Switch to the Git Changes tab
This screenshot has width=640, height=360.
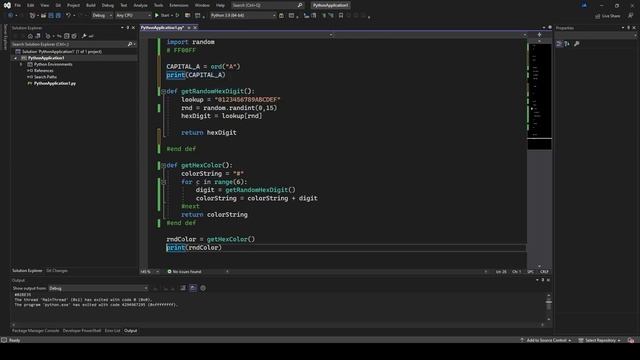(x=57, y=271)
